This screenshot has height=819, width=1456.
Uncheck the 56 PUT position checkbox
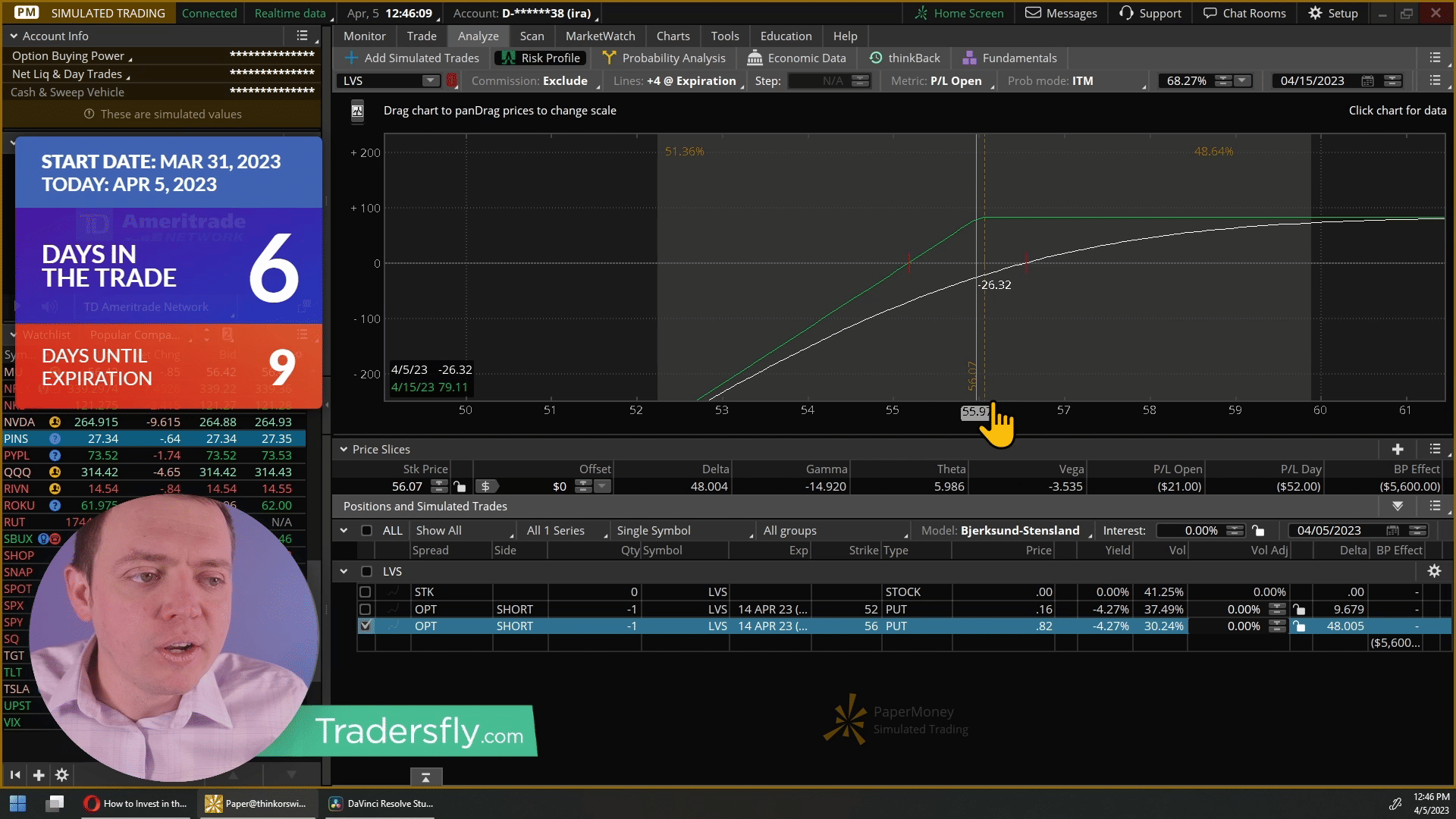366,626
